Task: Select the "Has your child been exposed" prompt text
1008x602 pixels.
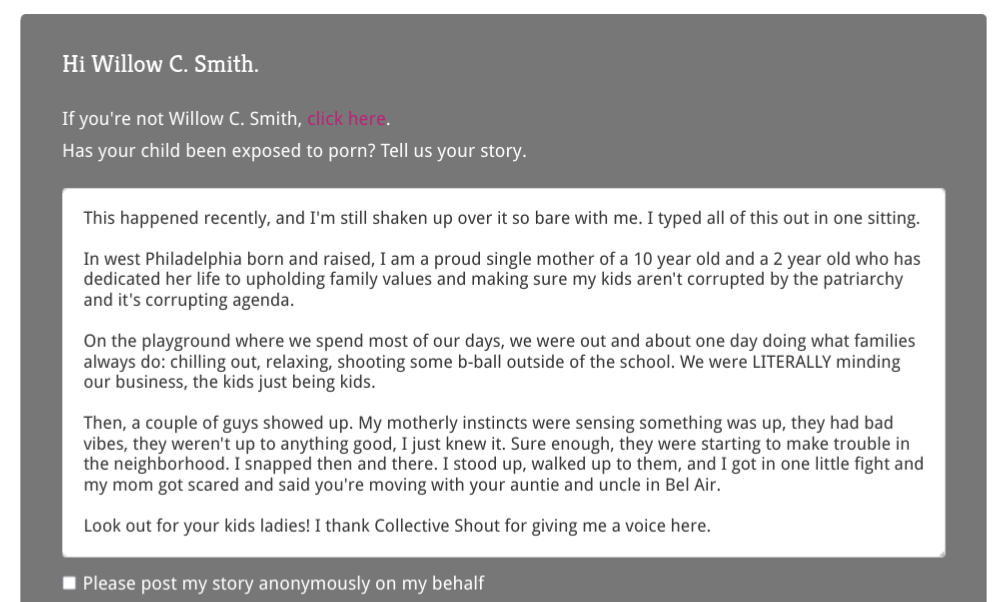Action: click(294, 151)
